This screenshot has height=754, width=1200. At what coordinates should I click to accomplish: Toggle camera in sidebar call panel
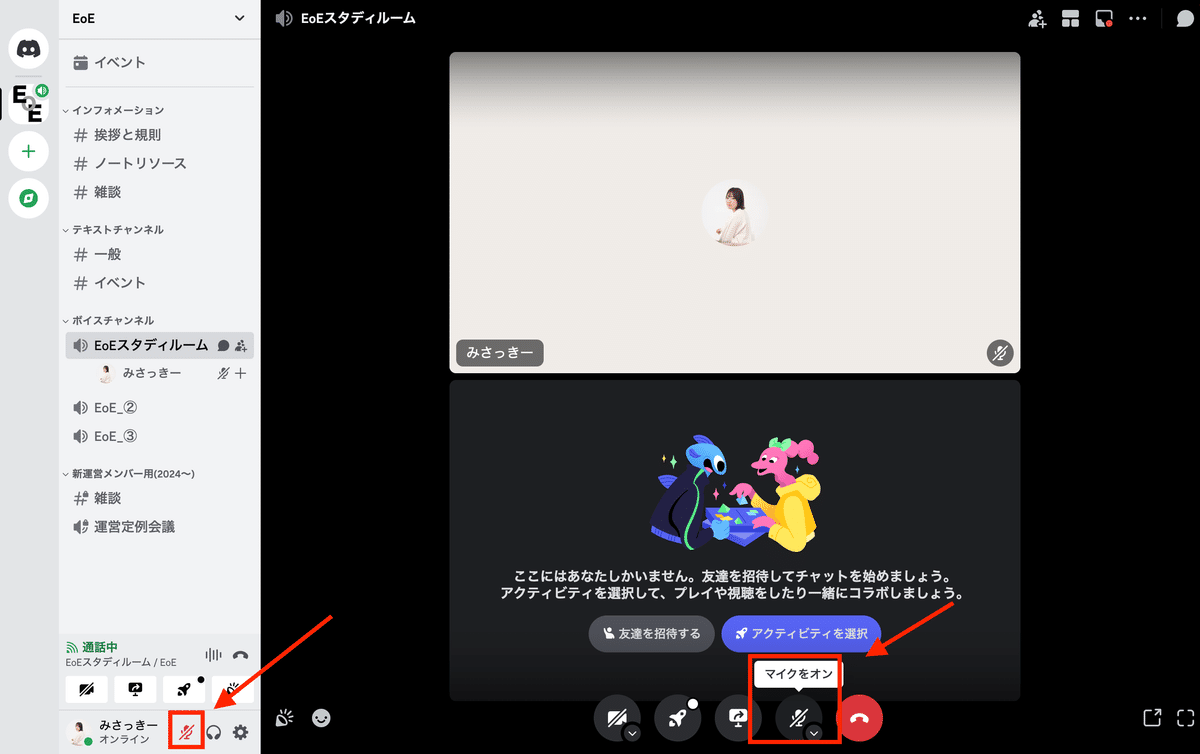pos(86,690)
